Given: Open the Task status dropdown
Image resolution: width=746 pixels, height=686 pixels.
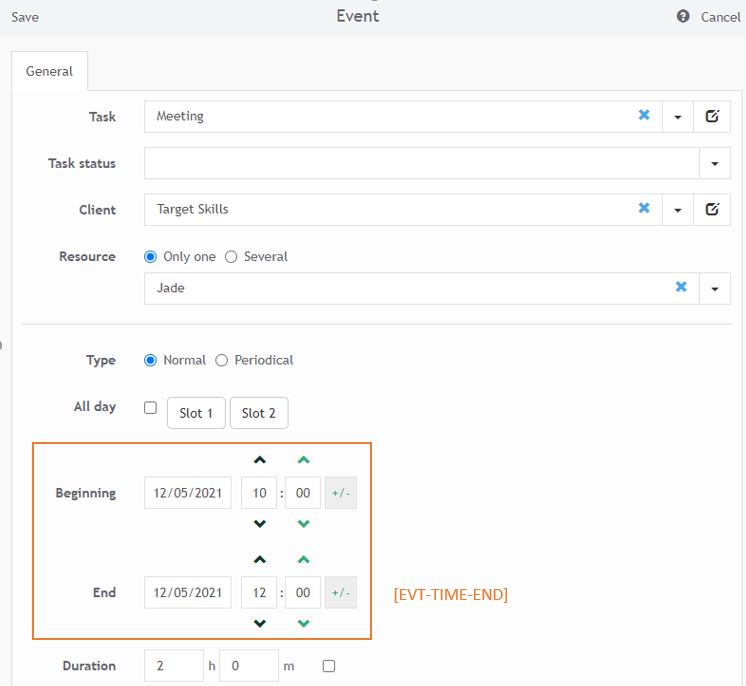Looking at the screenshot, I should pyautogui.click(x=715, y=163).
